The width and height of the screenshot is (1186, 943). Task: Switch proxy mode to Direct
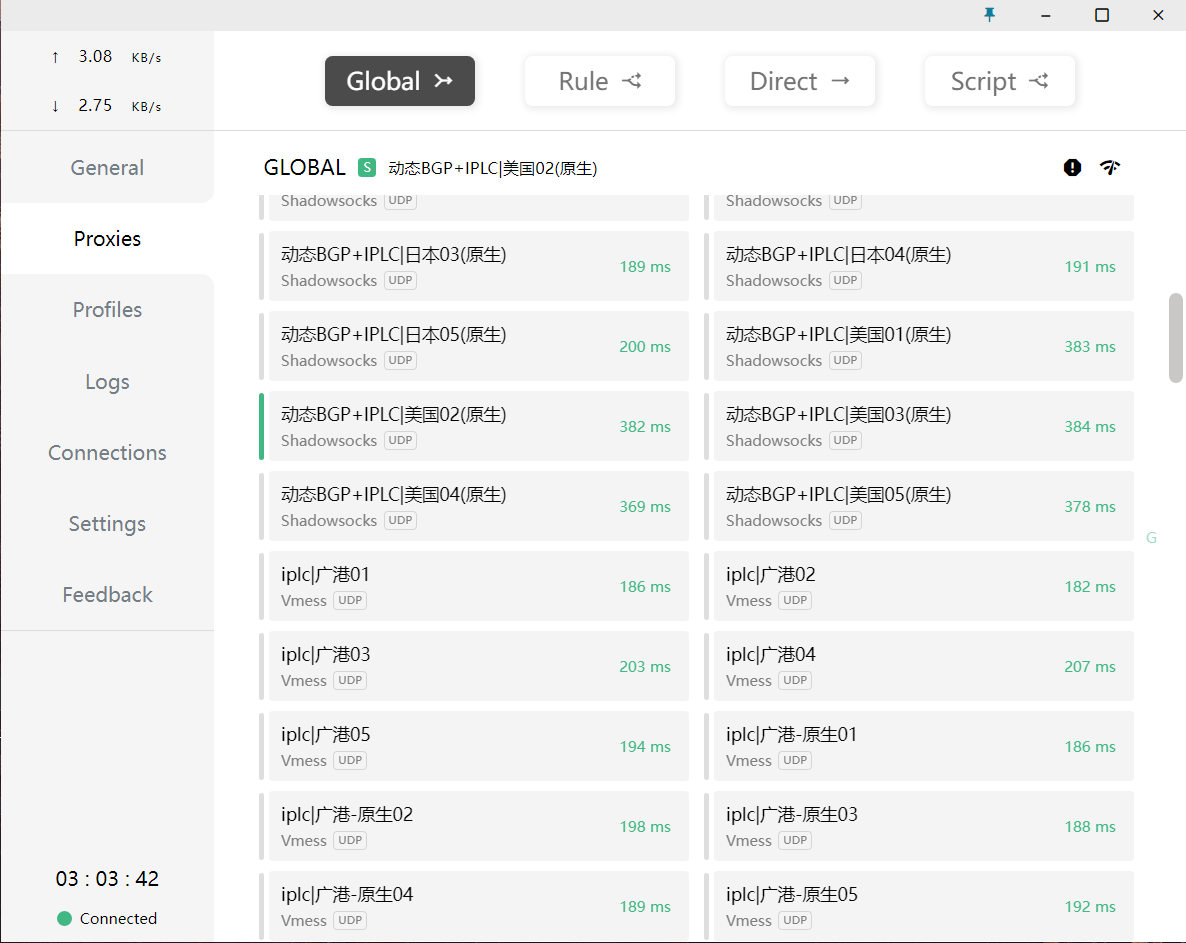click(x=800, y=81)
